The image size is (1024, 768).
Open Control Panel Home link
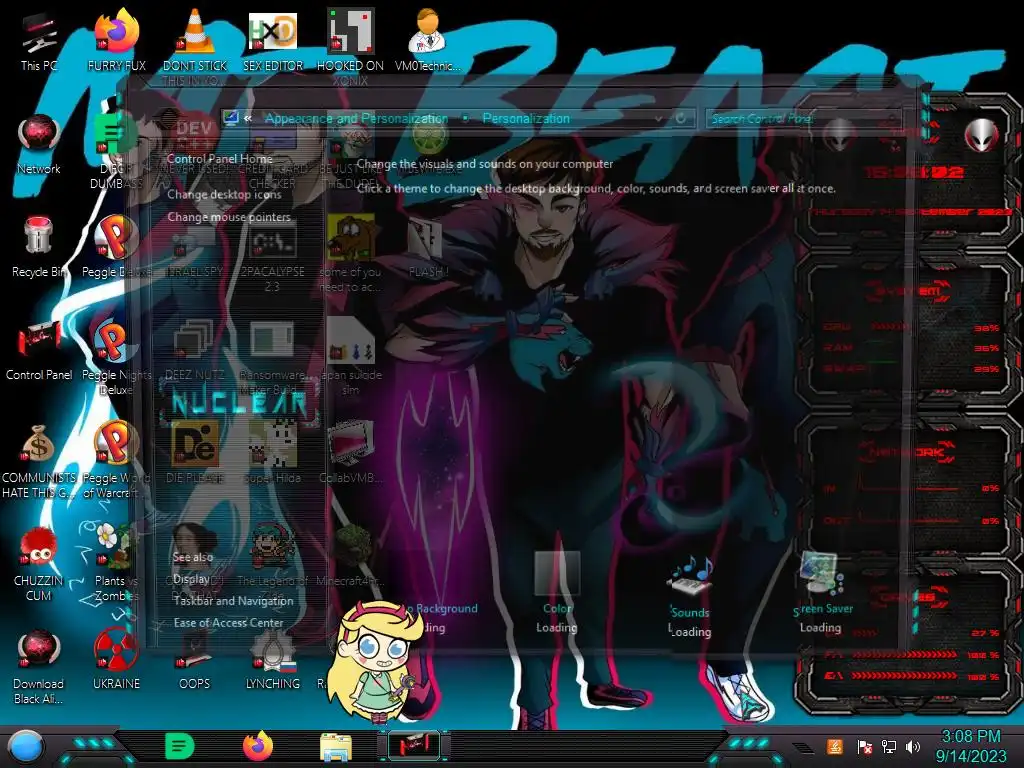click(219, 159)
